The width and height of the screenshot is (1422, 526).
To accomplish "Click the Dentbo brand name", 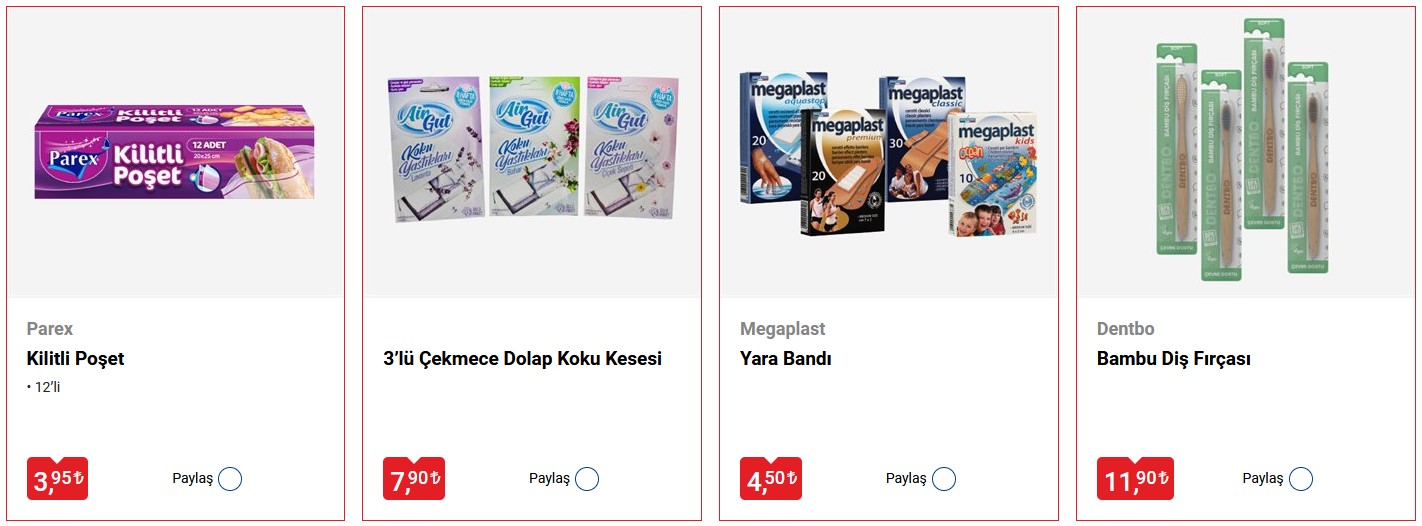I will (1126, 329).
